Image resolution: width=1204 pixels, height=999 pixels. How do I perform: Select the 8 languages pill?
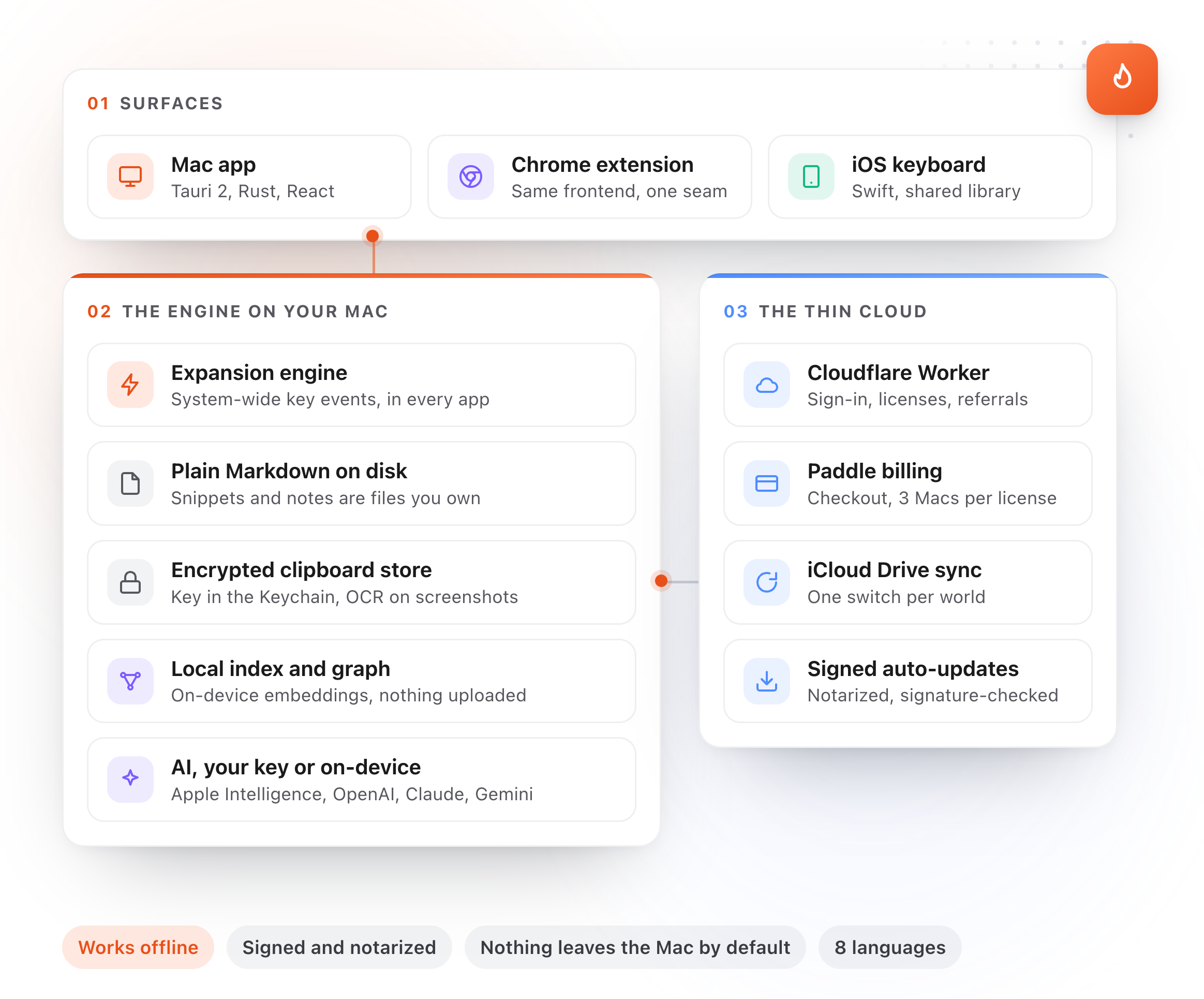pos(889,947)
